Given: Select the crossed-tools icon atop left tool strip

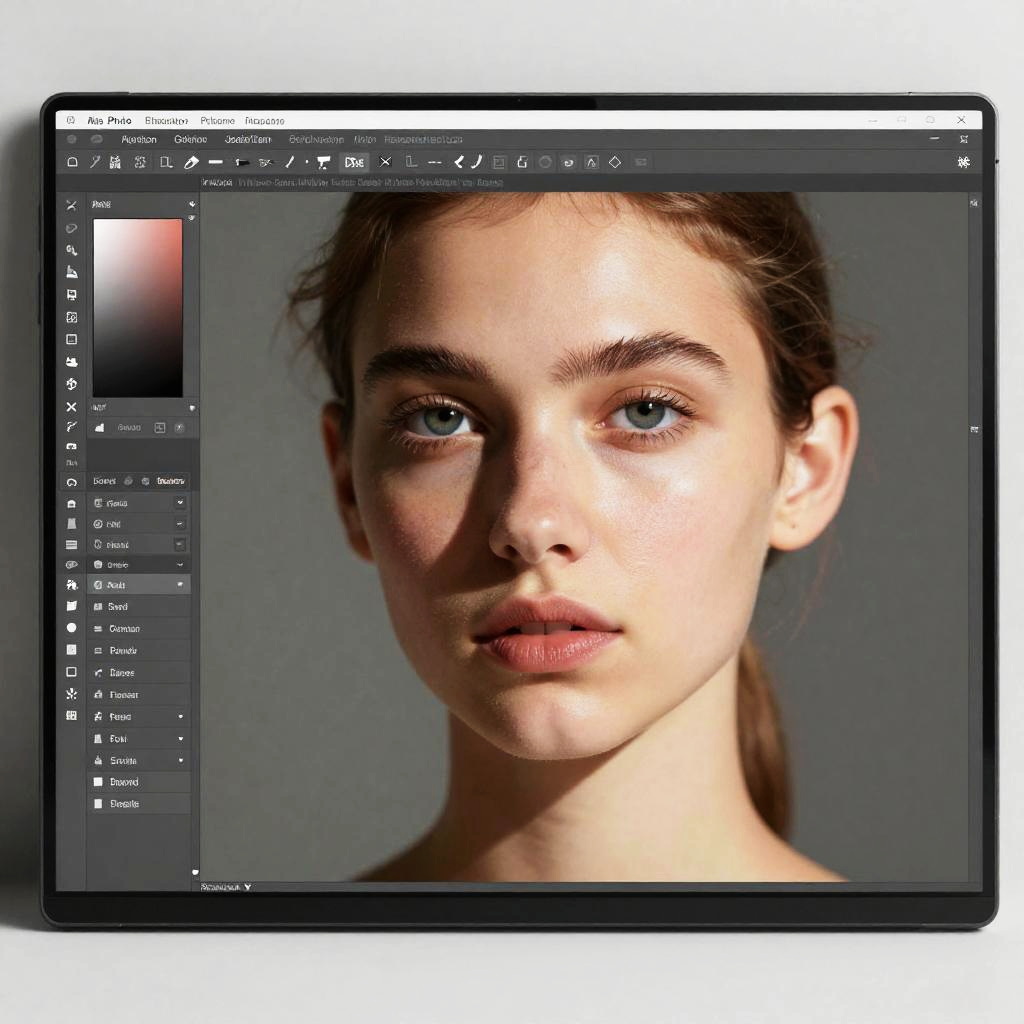Looking at the screenshot, I should [71, 205].
